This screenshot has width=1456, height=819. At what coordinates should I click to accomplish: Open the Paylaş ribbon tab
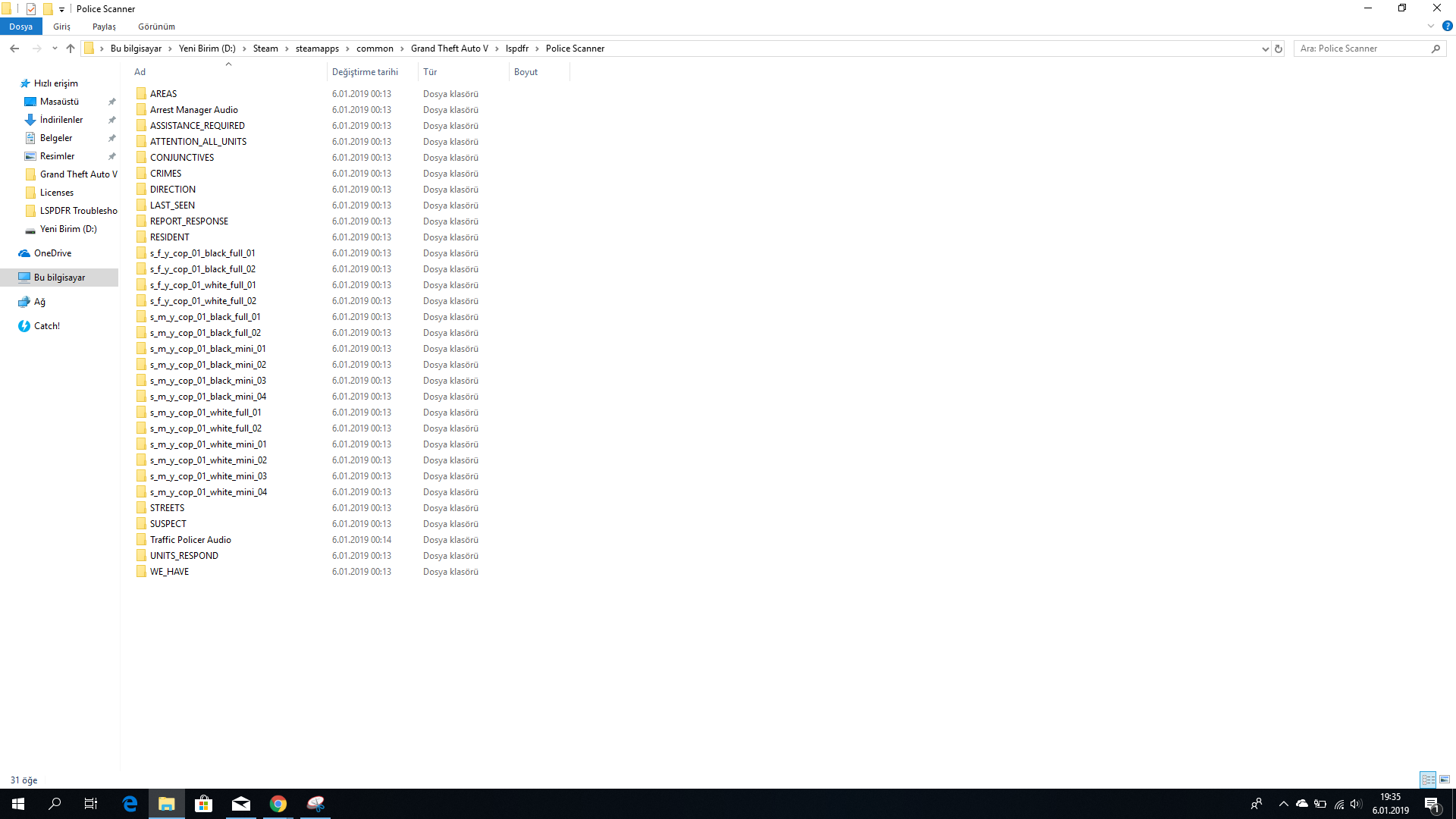pos(104,27)
